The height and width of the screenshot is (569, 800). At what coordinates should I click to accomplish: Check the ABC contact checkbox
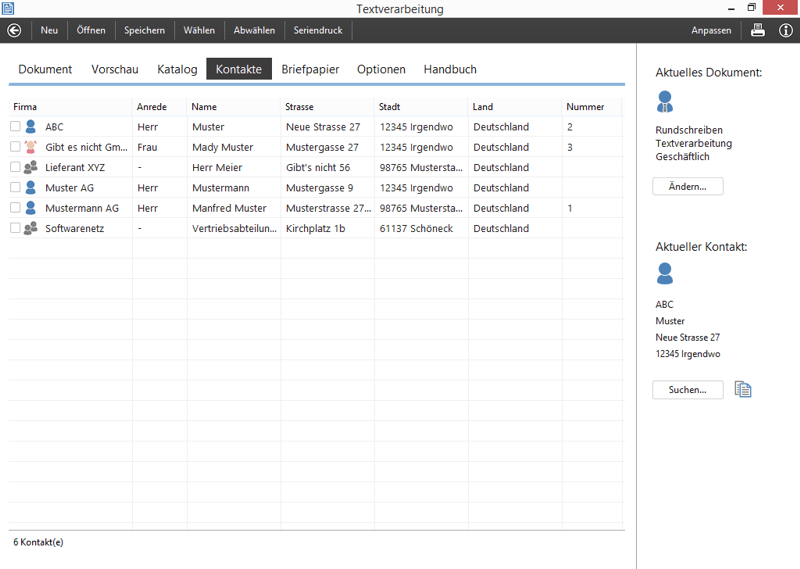coord(15,127)
